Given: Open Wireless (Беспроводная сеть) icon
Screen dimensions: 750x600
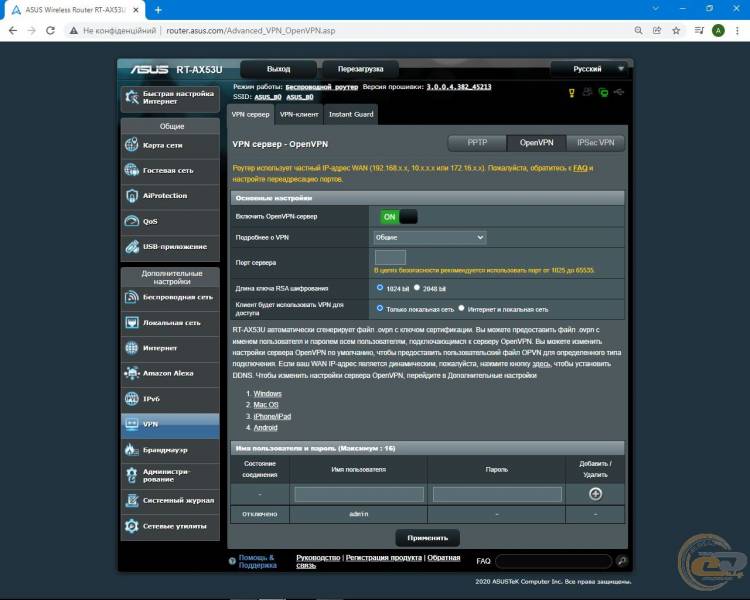Looking at the screenshot, I should coord(132,297).
